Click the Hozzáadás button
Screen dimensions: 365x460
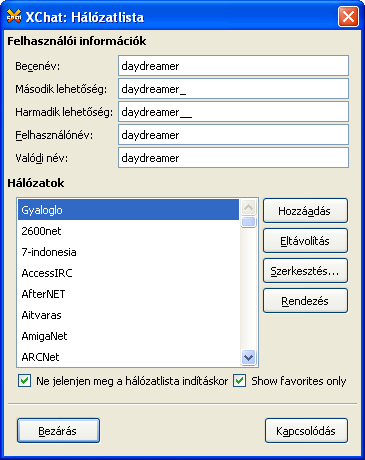(305, 211)
